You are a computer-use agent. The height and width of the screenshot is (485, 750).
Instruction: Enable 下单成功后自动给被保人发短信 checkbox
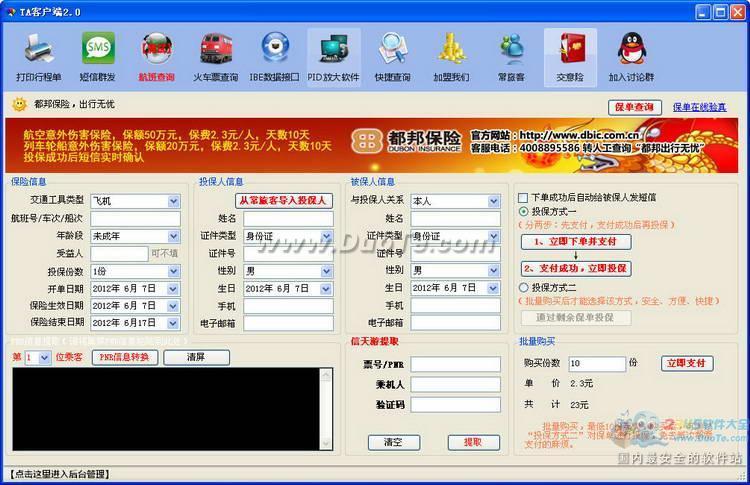[523, 197]
